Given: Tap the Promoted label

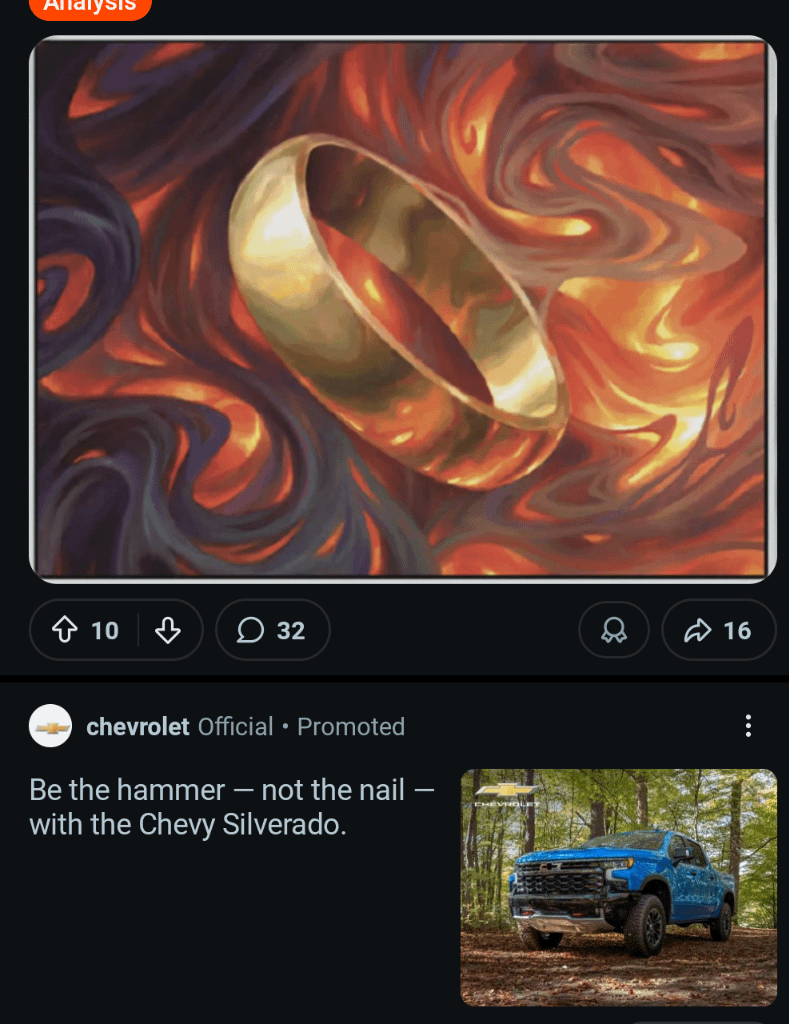Looking at the screenshot, I should point(351,726).
